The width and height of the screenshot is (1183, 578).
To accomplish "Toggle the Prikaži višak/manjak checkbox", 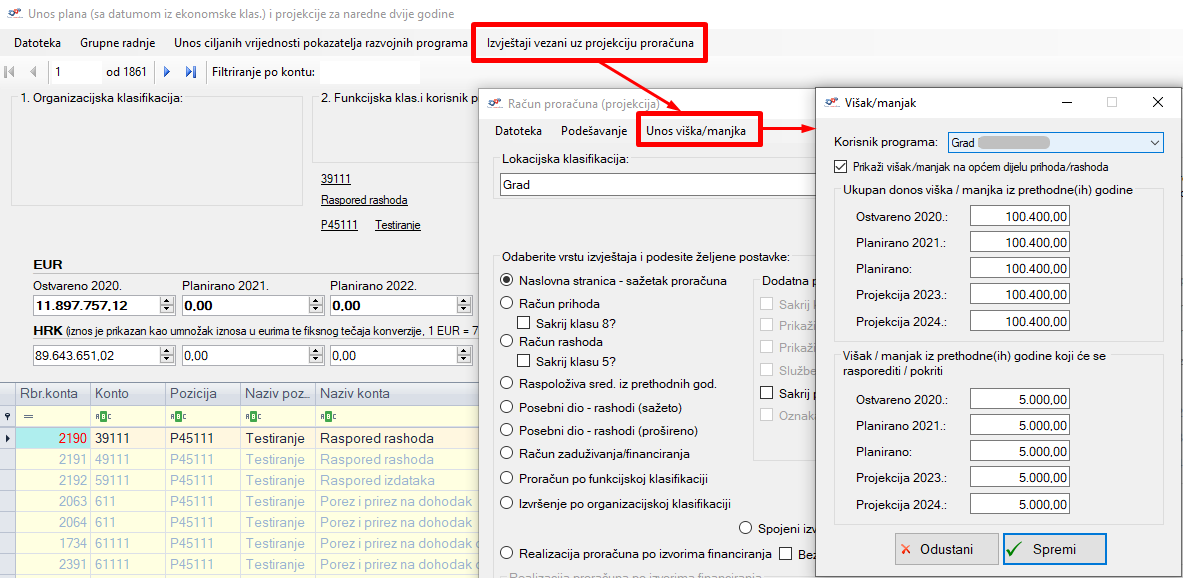I will click(840, 167).
